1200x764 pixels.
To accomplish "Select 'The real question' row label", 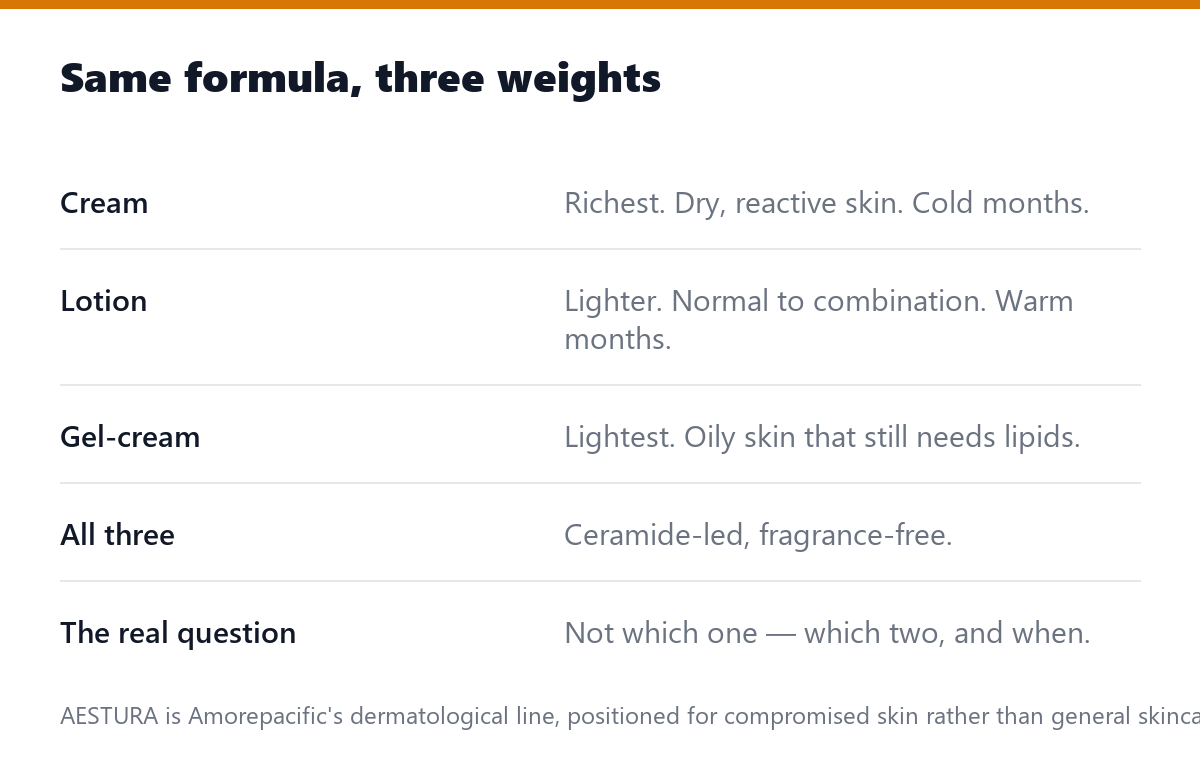I will 178,633.
